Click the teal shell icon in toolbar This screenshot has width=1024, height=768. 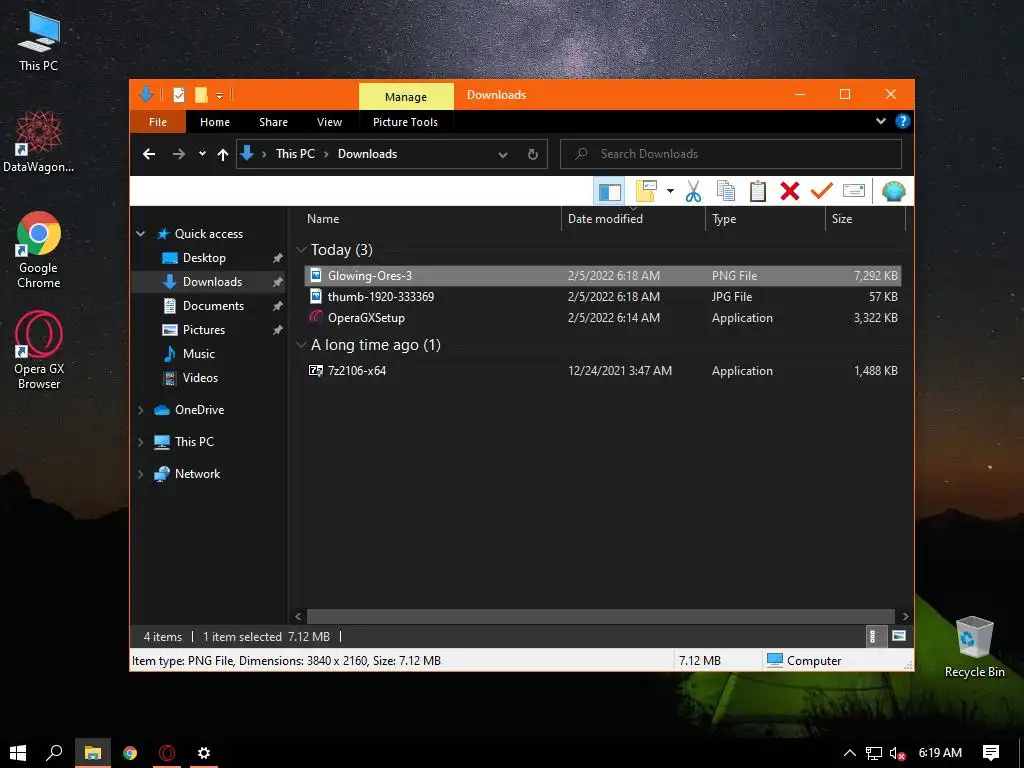[x=893, y=191]
